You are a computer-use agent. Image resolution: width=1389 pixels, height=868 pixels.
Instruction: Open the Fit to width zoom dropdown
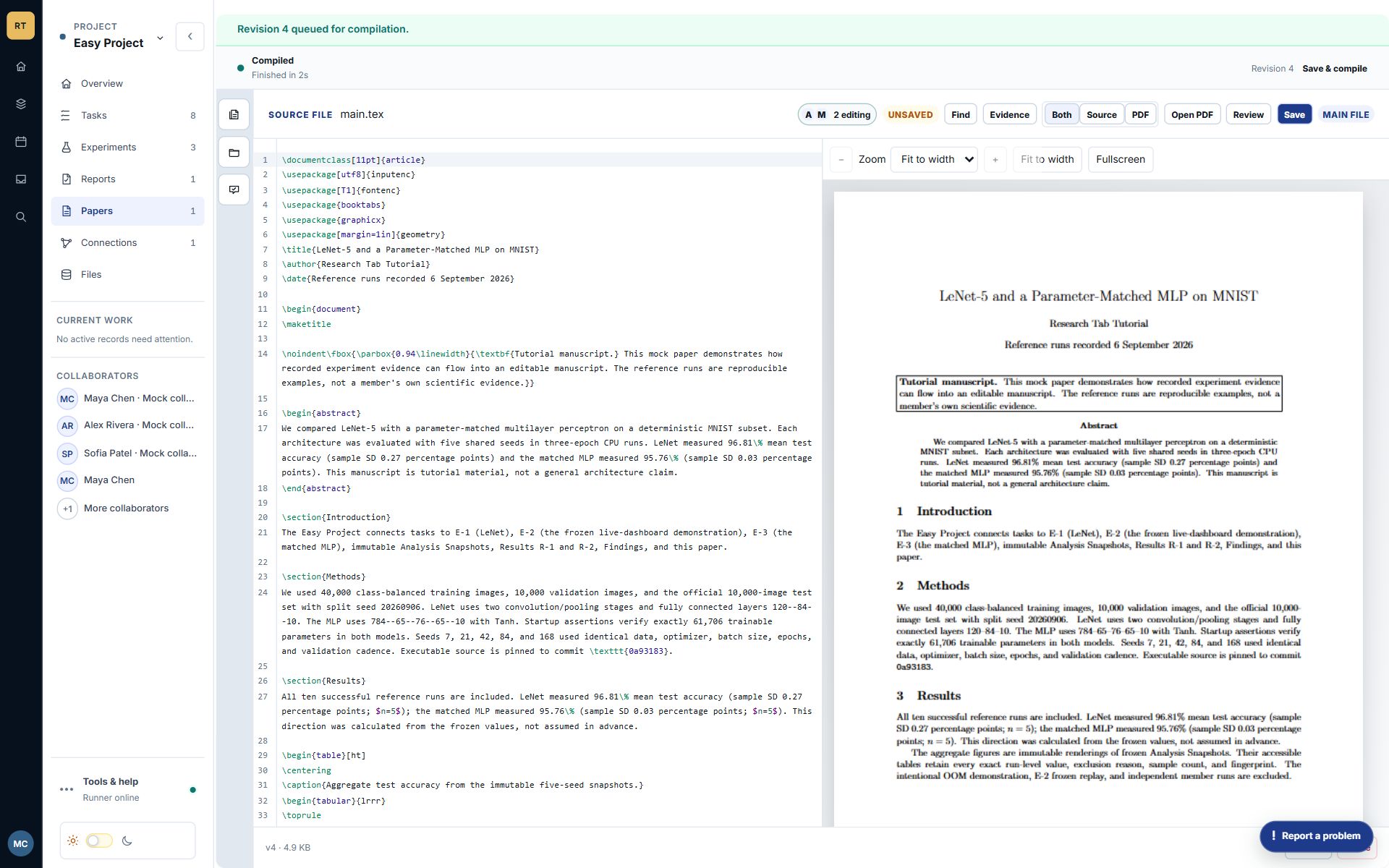tap(934, 159)
